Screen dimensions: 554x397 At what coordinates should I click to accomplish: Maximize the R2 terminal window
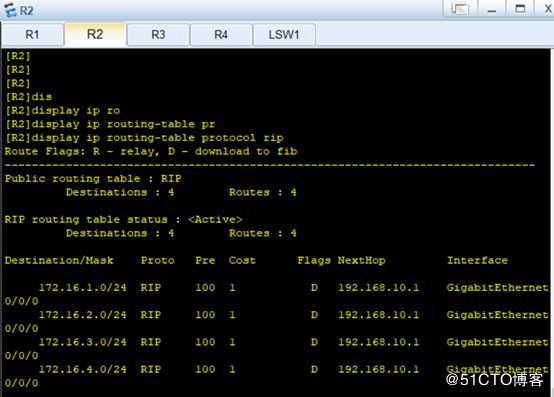(520, 8)
